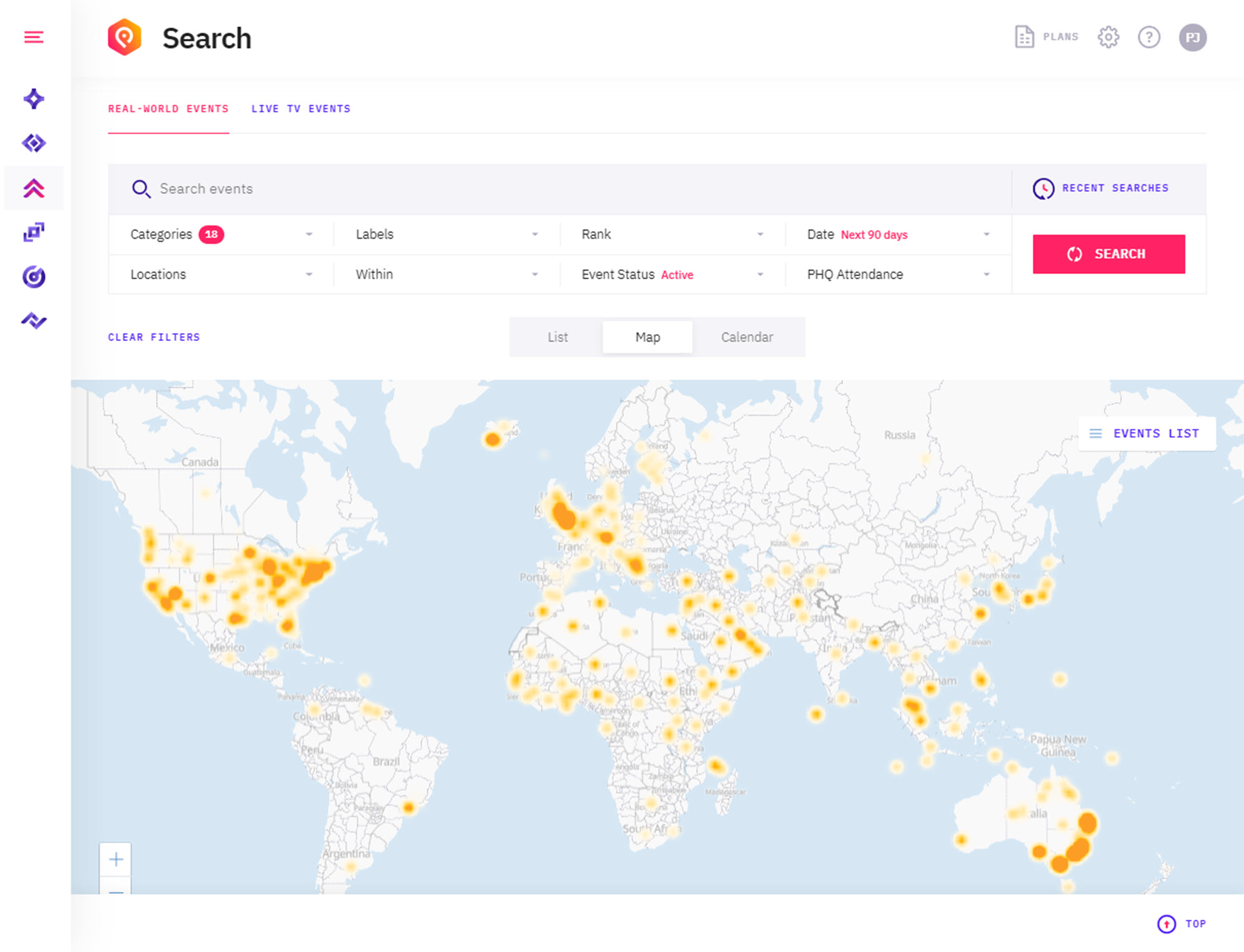Click the diamond-shaped sidebar icon

(34, 143)
